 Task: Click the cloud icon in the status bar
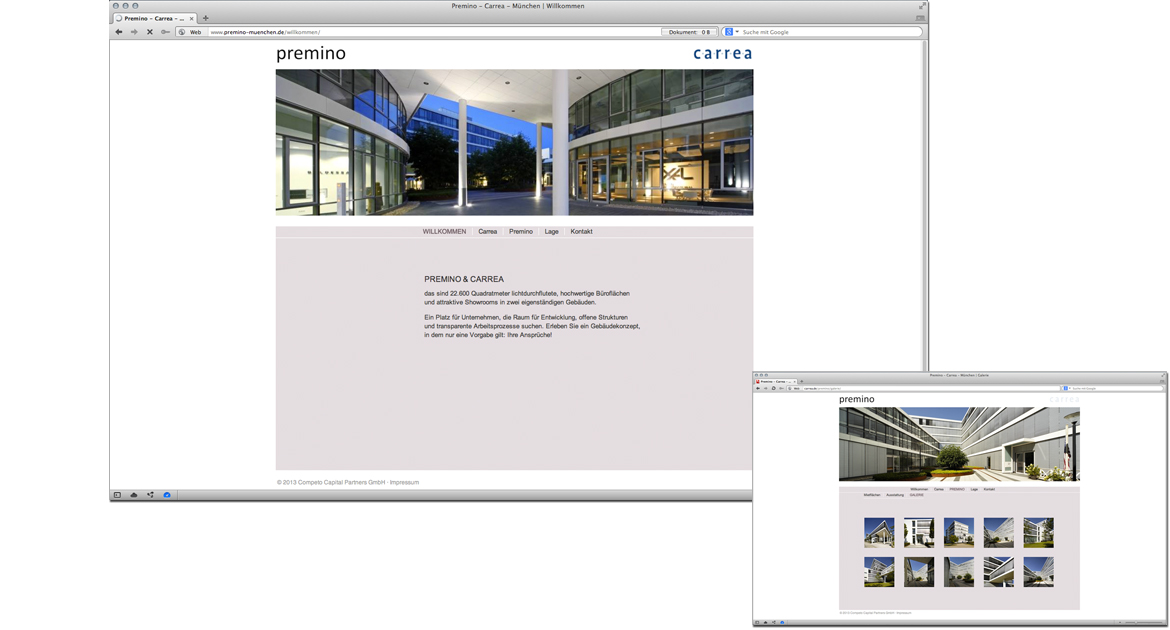pyautogui.click(x=134, y=495)
